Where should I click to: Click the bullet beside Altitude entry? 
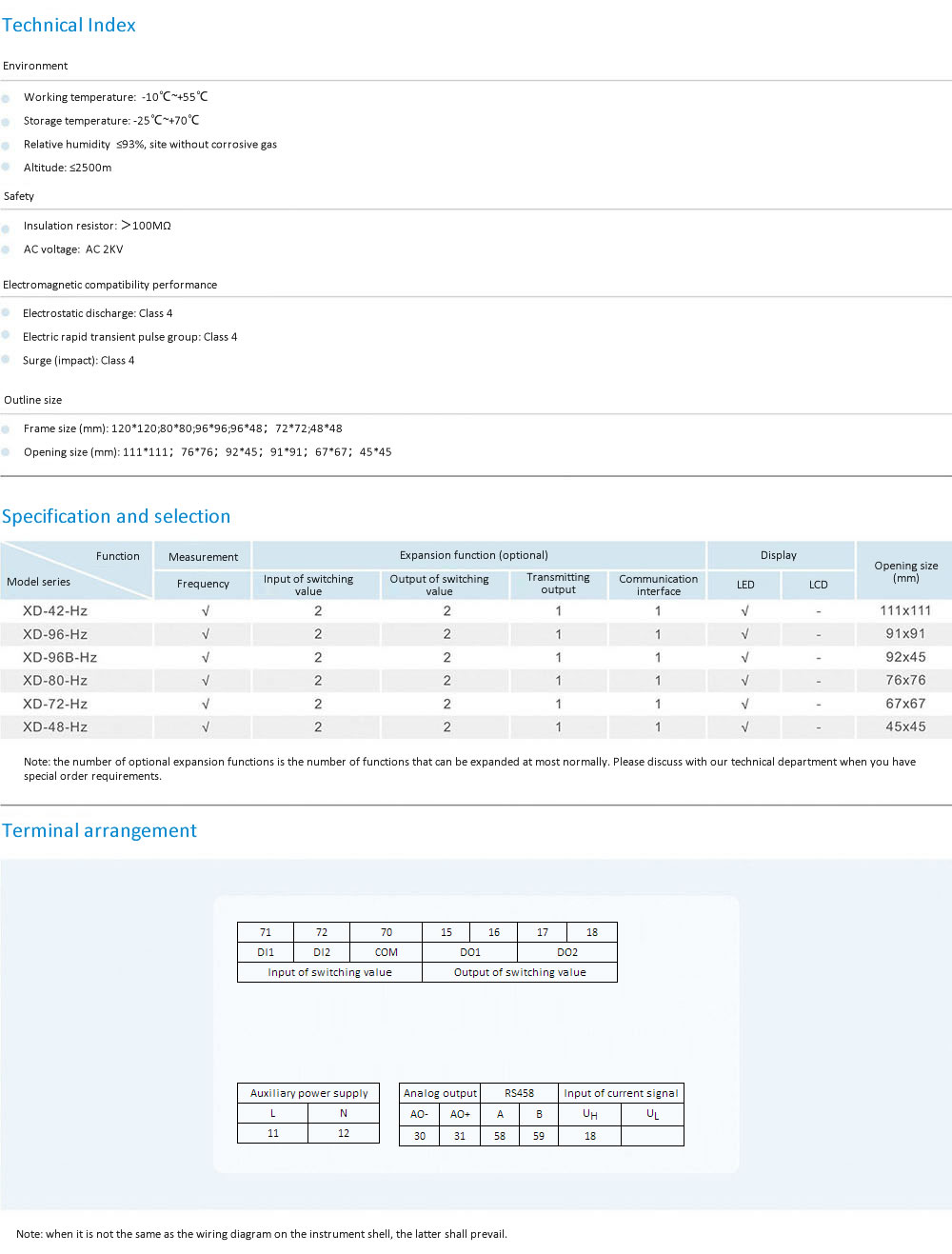click(x=6, y=168)
